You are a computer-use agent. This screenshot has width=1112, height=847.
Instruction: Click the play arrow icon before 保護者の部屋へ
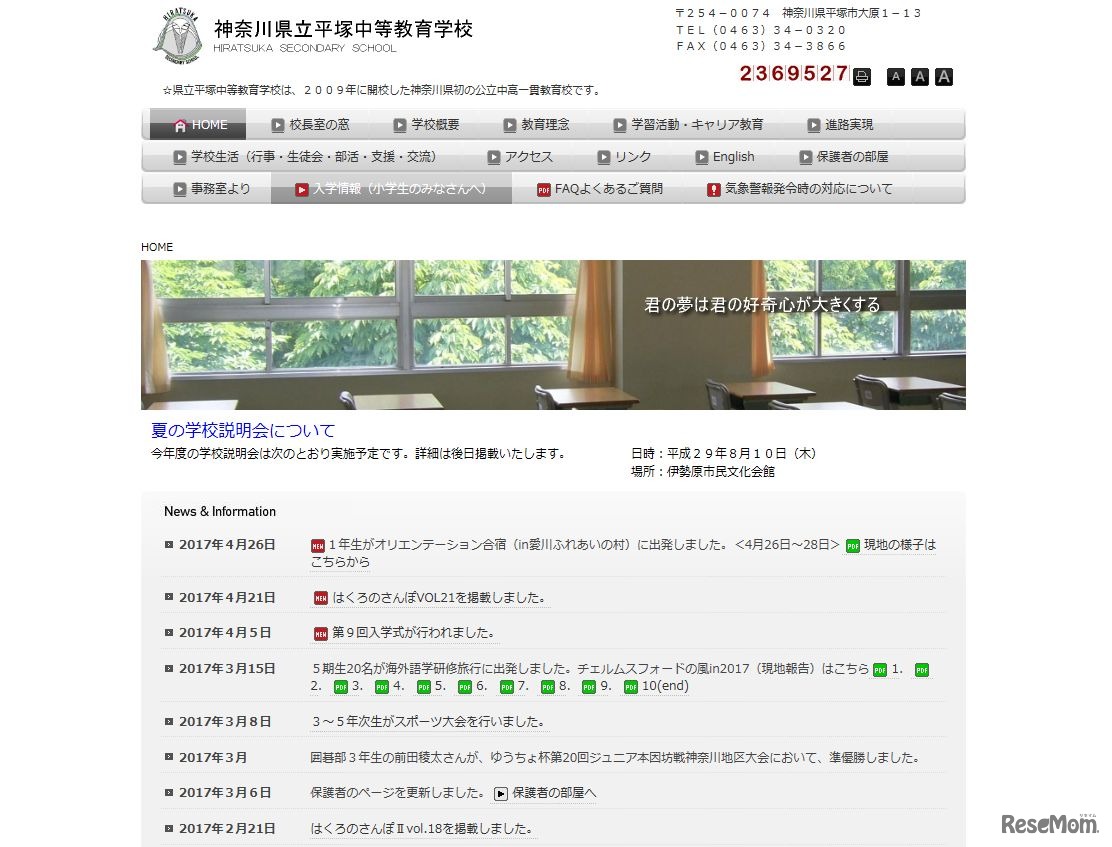[499, 792]
